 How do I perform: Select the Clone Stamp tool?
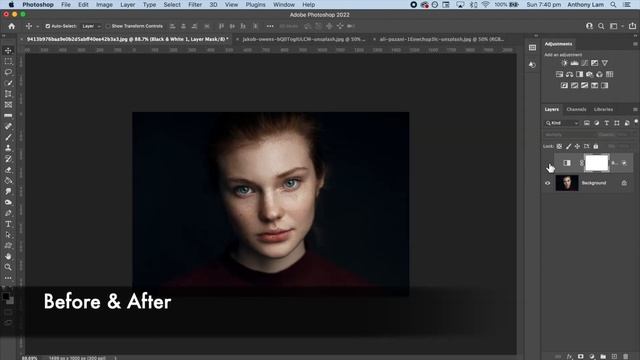pos(8,148)
